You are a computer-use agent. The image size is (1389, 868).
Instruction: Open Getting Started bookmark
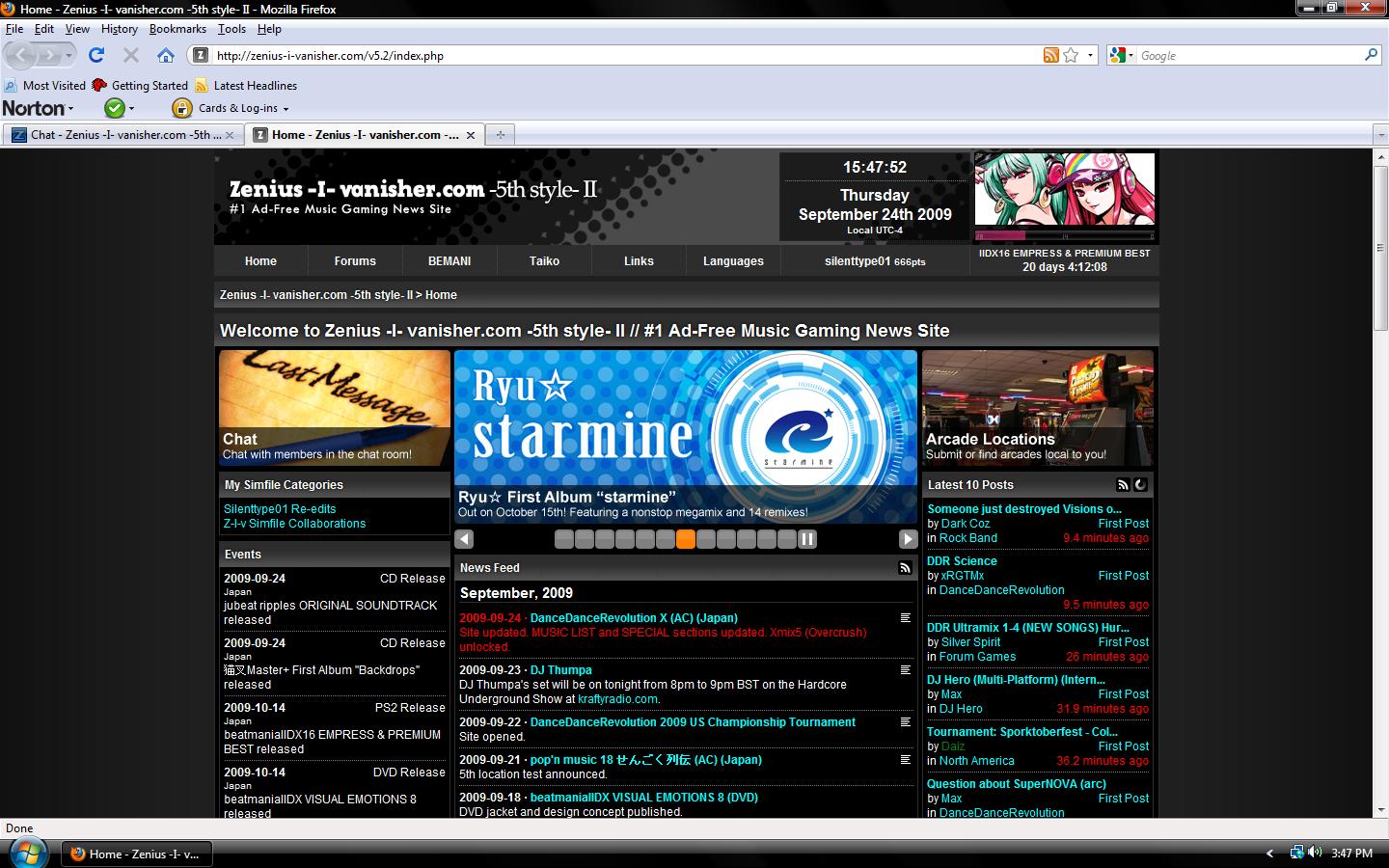[140, 85]
